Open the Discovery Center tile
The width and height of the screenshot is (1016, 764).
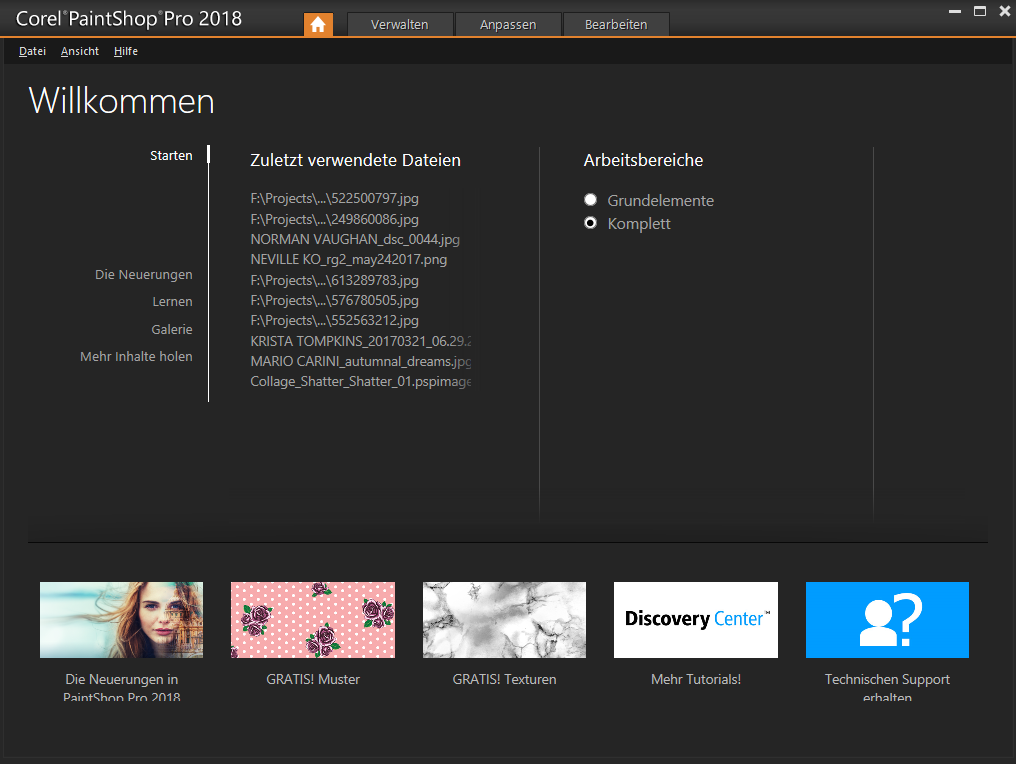click(x=696, y=620)
